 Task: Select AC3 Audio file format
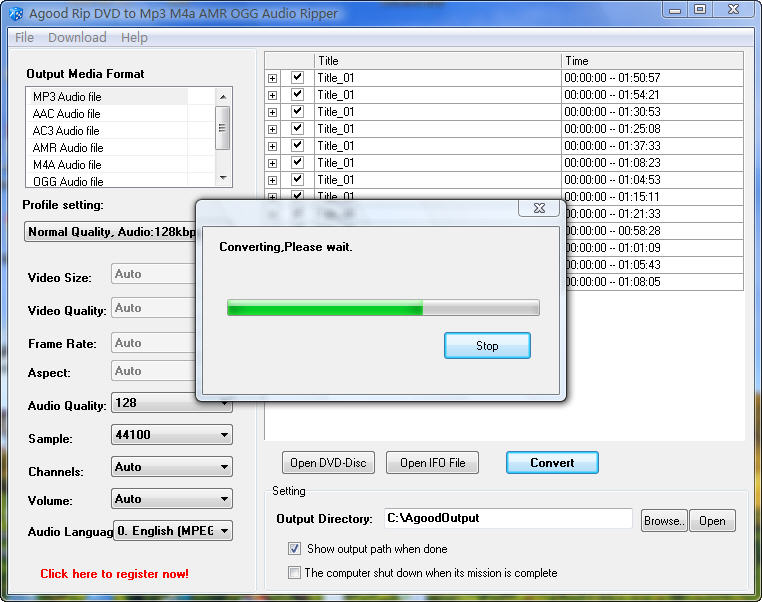(66, 131)
